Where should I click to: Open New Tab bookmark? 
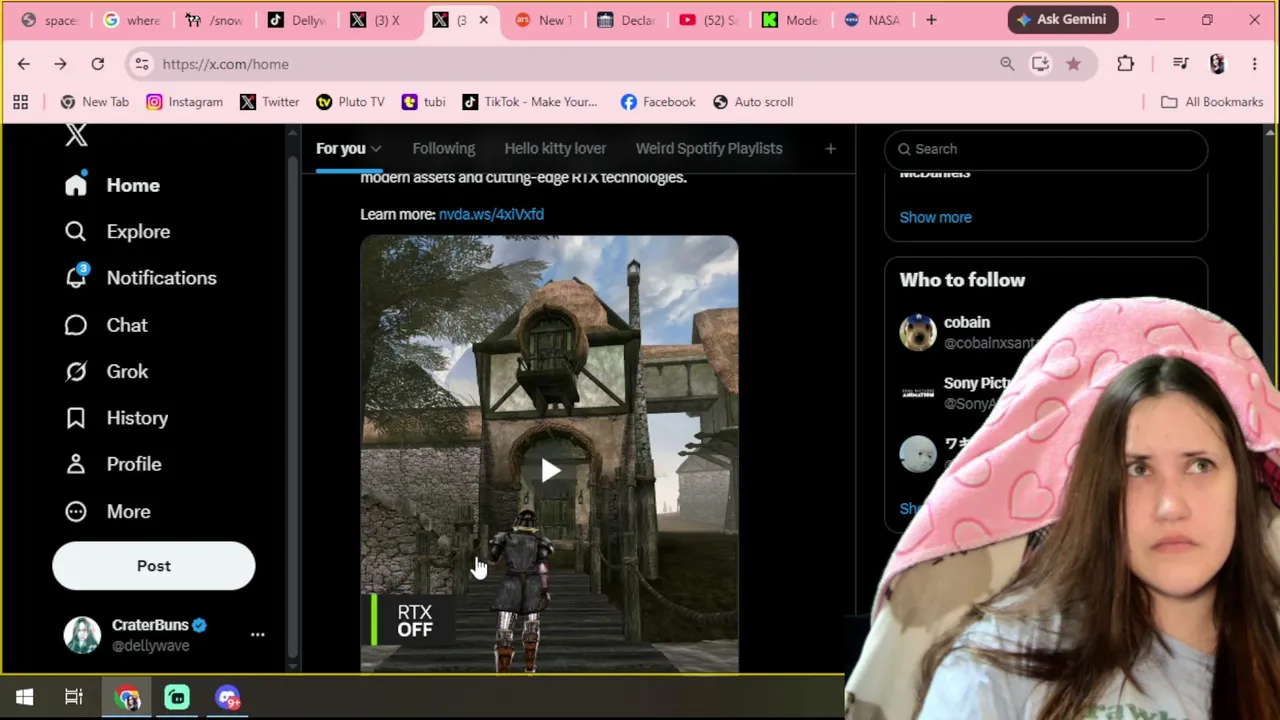pos(95,102)
